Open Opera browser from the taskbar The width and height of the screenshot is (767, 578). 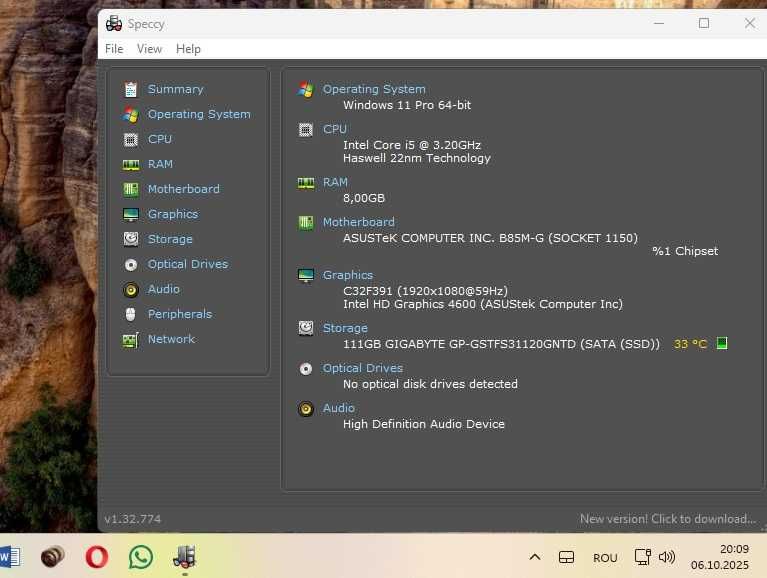pos(96,557)
